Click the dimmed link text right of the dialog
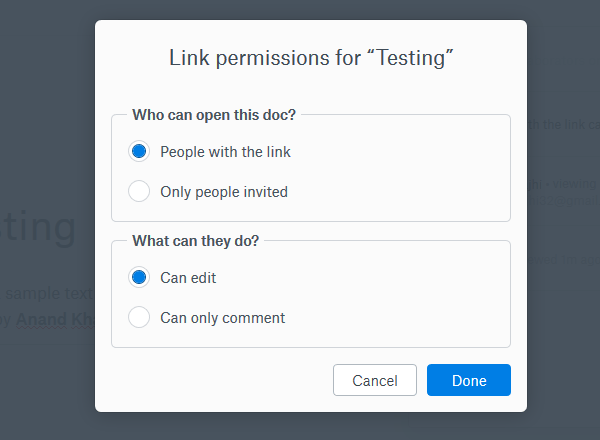This screenshot has height=440, width=600. (x=563, y=125)
